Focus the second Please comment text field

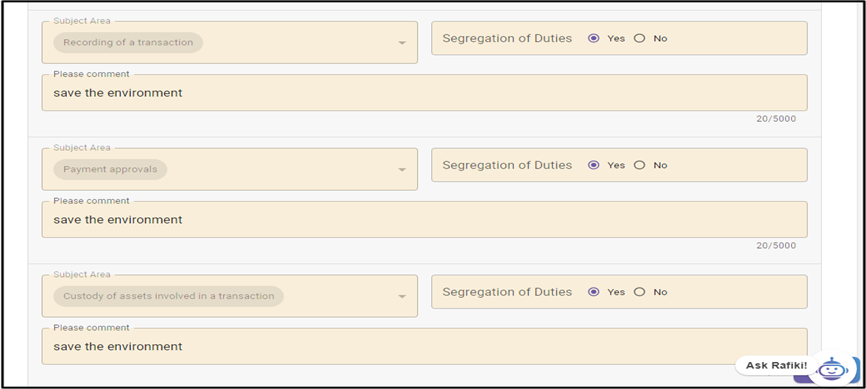[424, 219]
